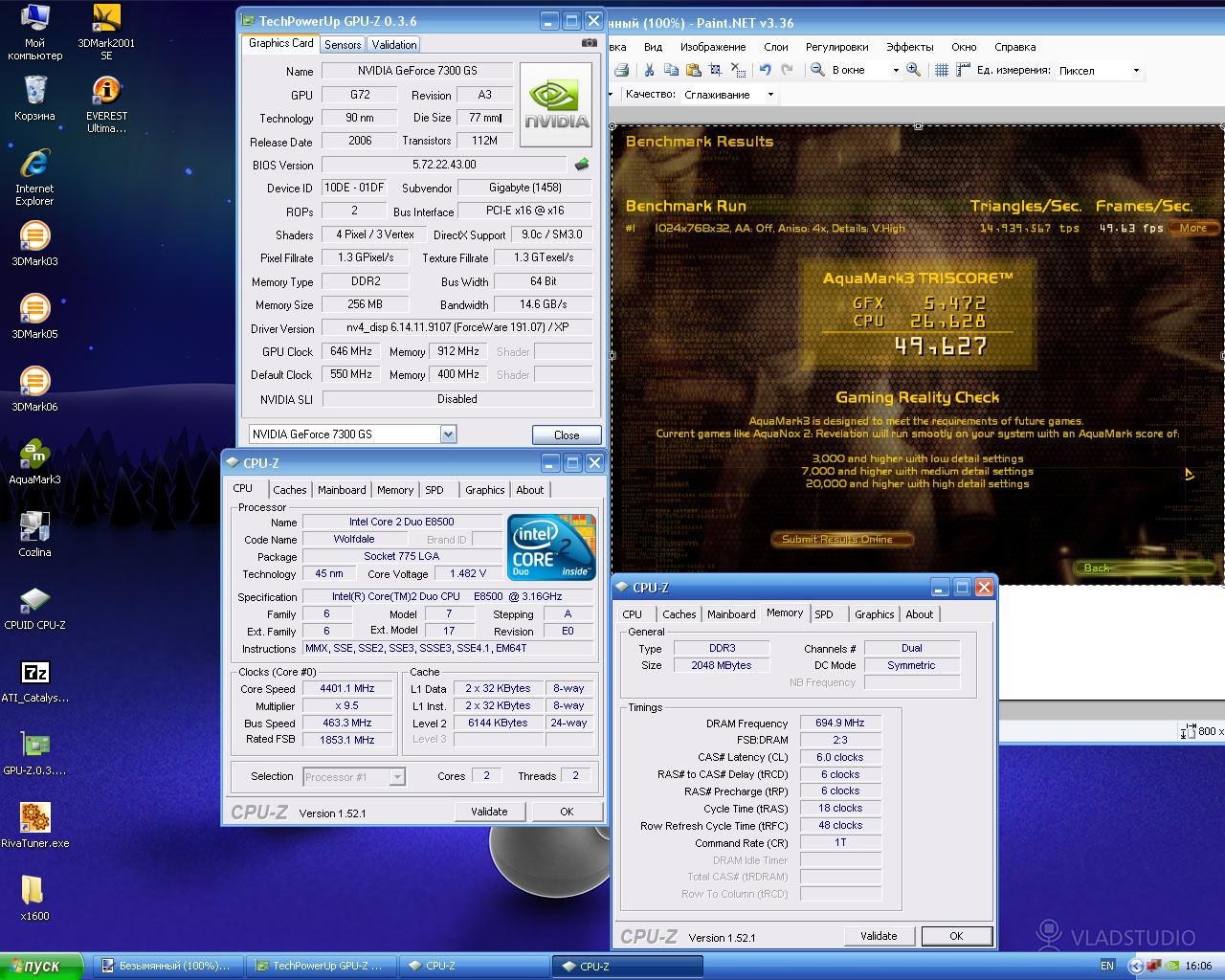Viewport: 1225px width, 980px height.
Task: Switch to the Validation tab in GPU-Z
Action: (394, 45)
